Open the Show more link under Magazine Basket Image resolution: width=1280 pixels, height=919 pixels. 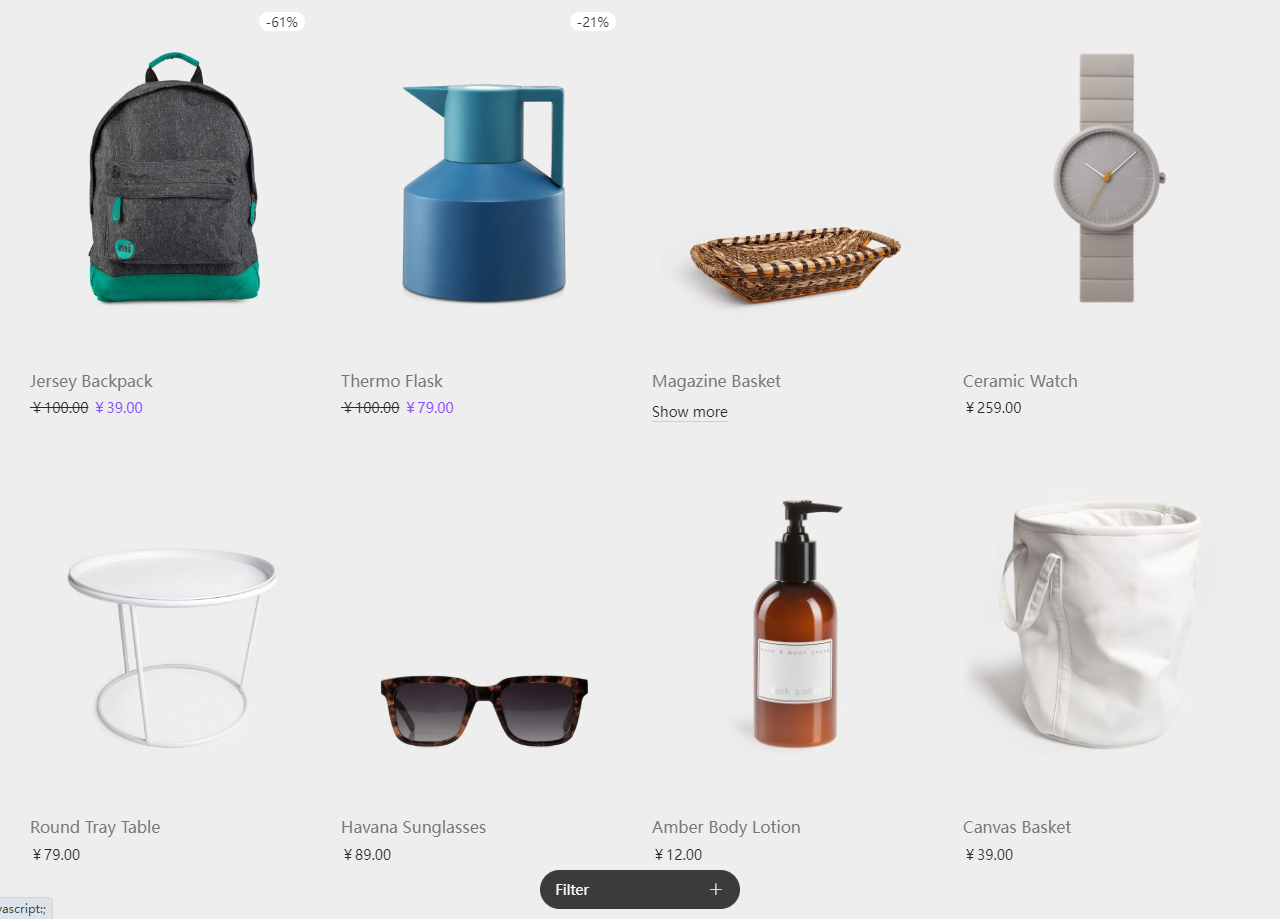coord(690,412)
